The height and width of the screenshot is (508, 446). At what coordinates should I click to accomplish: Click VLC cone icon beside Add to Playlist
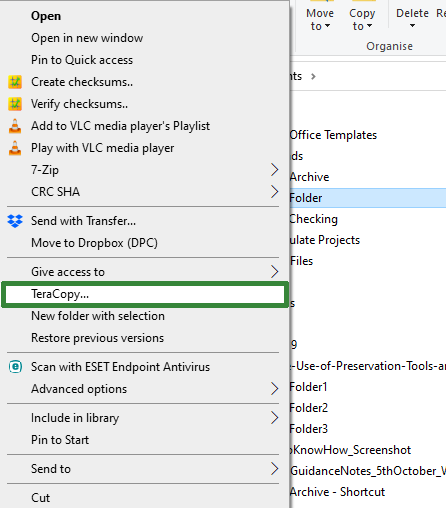click(15, 126)
